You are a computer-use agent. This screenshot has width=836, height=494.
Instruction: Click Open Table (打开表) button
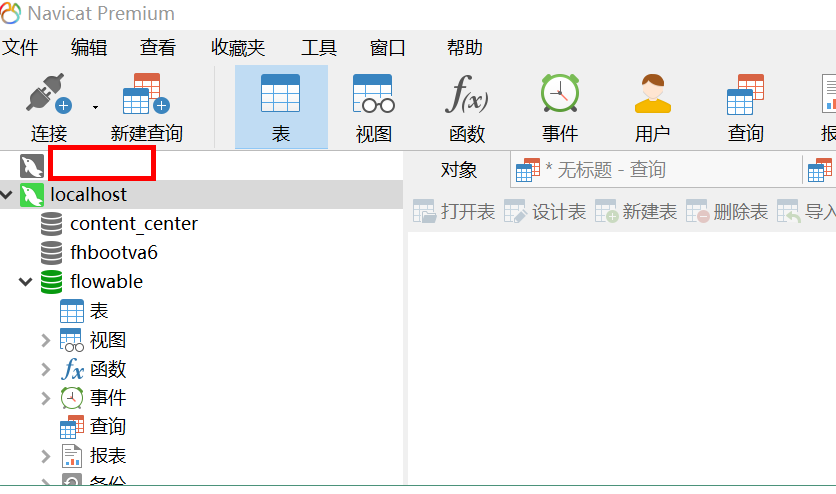coord(454,212)
